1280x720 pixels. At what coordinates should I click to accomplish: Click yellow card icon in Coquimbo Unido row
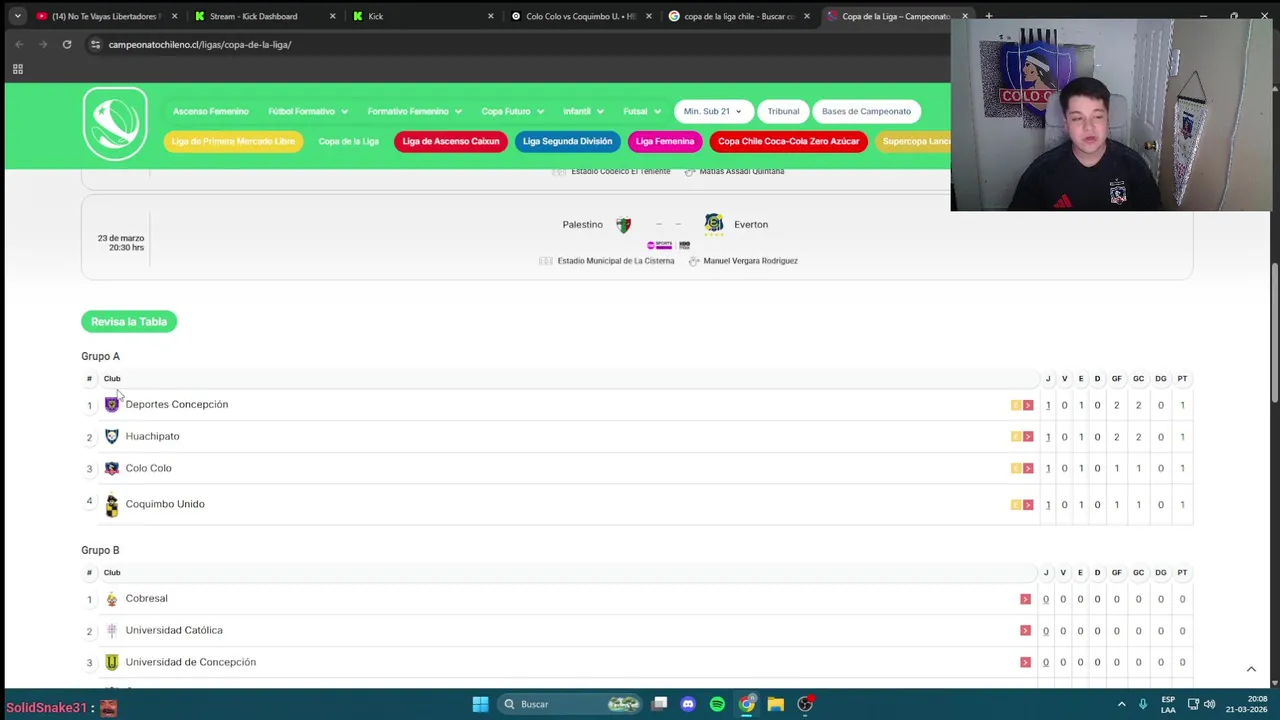(1016, 505)
